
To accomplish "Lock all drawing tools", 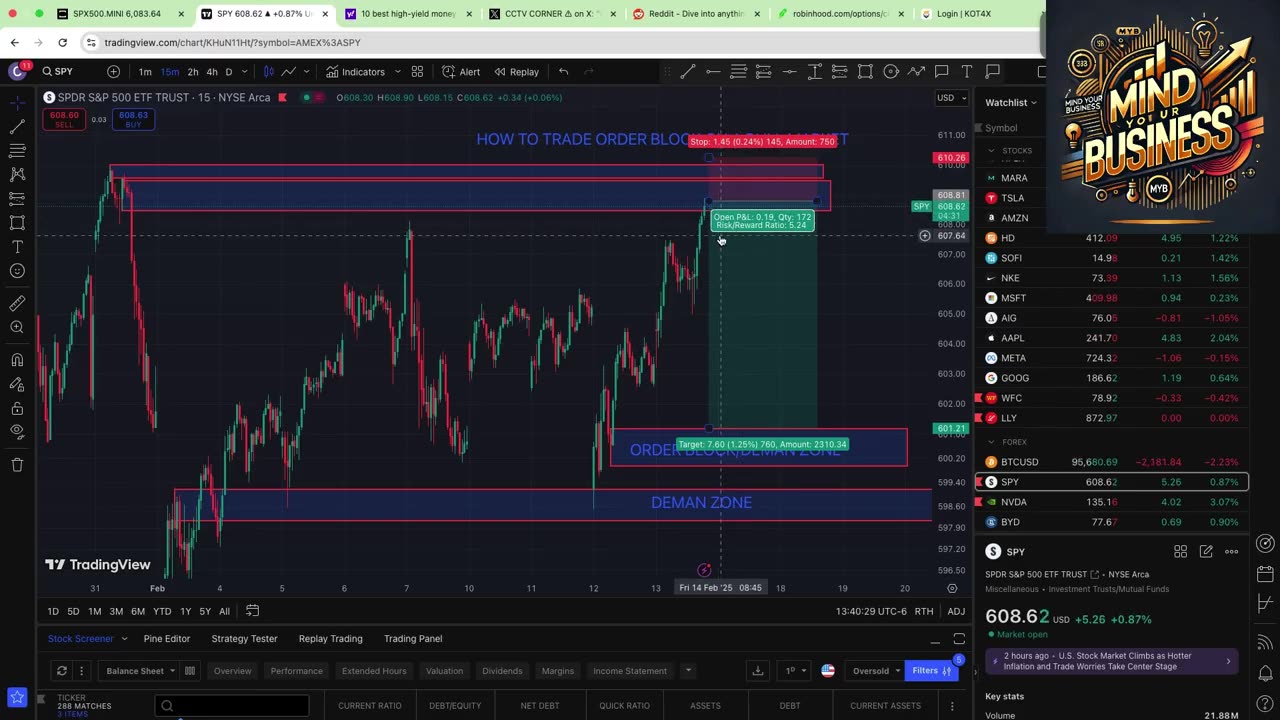I will (x=17, y=408).
